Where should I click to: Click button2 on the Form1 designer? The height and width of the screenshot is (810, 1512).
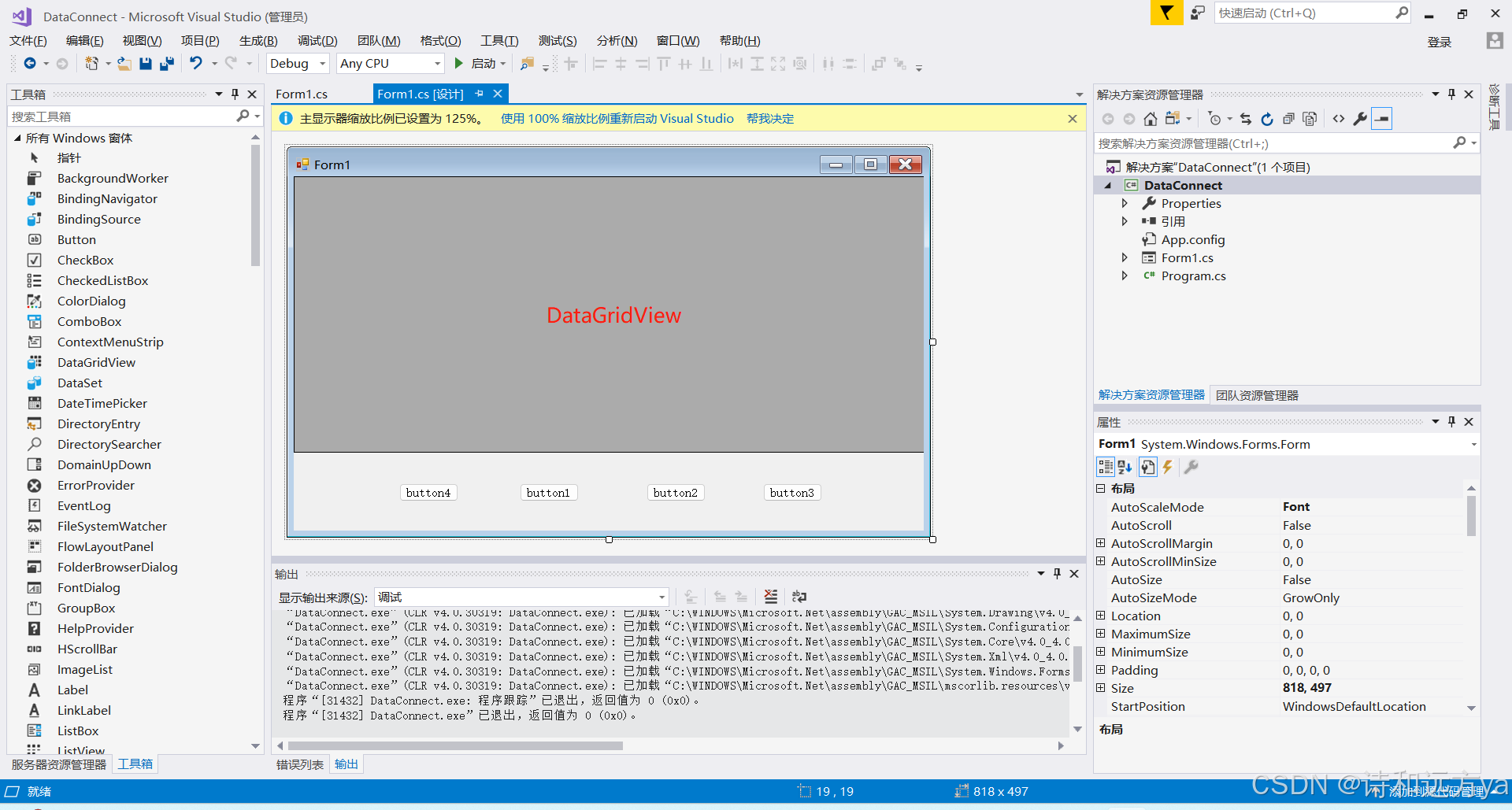[x=676, y=493]
